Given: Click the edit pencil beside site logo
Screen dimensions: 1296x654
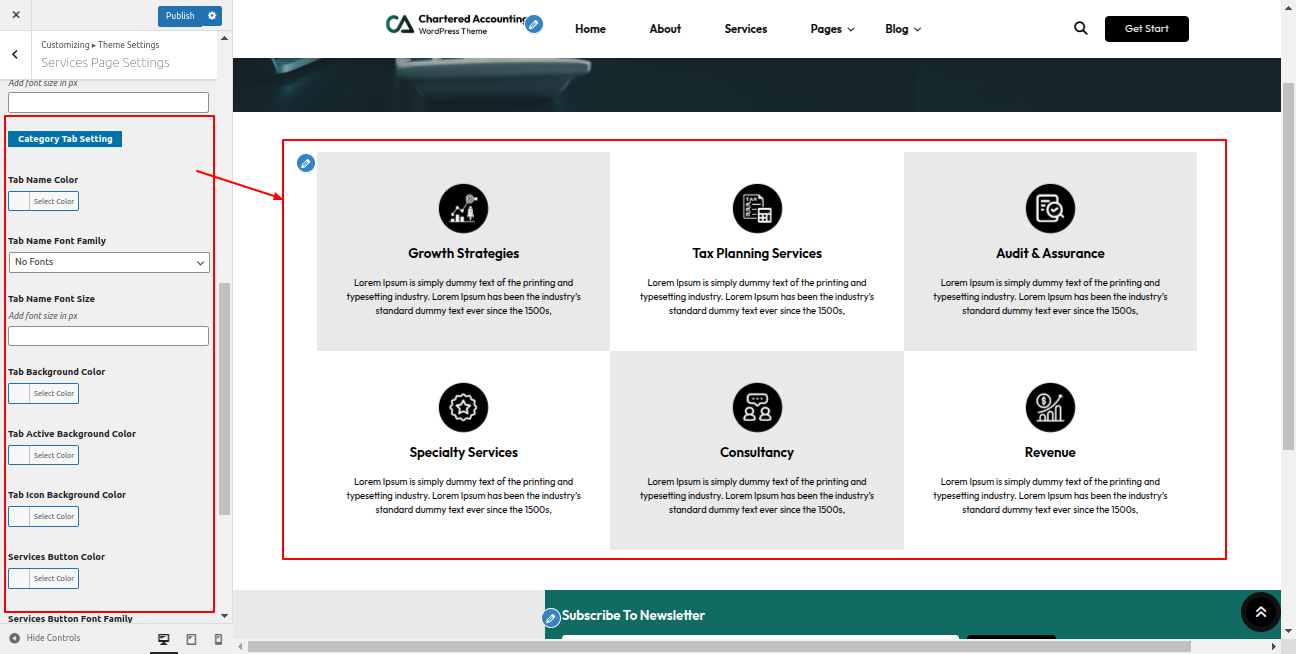Looking at the screenshot, I should click(x=534, y=24).
